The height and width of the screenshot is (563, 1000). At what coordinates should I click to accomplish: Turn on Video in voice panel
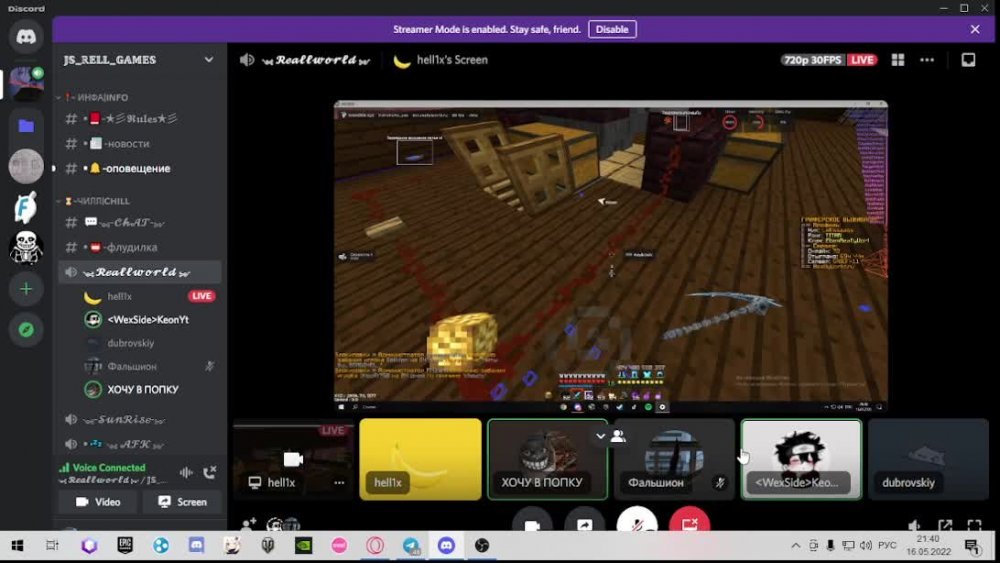pos(98,502)
